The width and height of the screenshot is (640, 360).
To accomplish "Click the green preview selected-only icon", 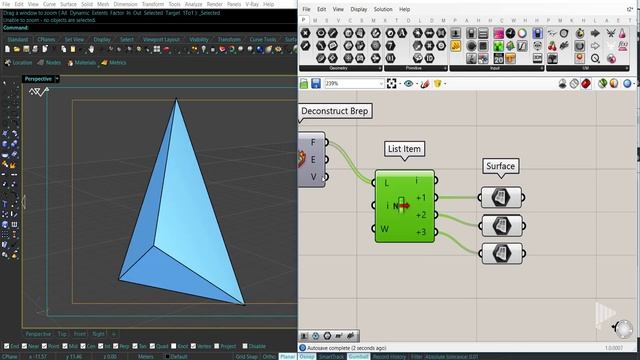I will click(602, 84).
